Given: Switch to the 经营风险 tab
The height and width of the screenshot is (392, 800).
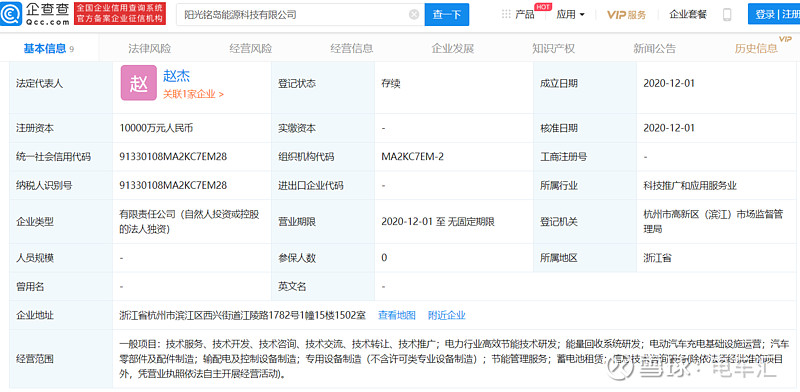Looking at the screenshot, I should tap(251, 48).
